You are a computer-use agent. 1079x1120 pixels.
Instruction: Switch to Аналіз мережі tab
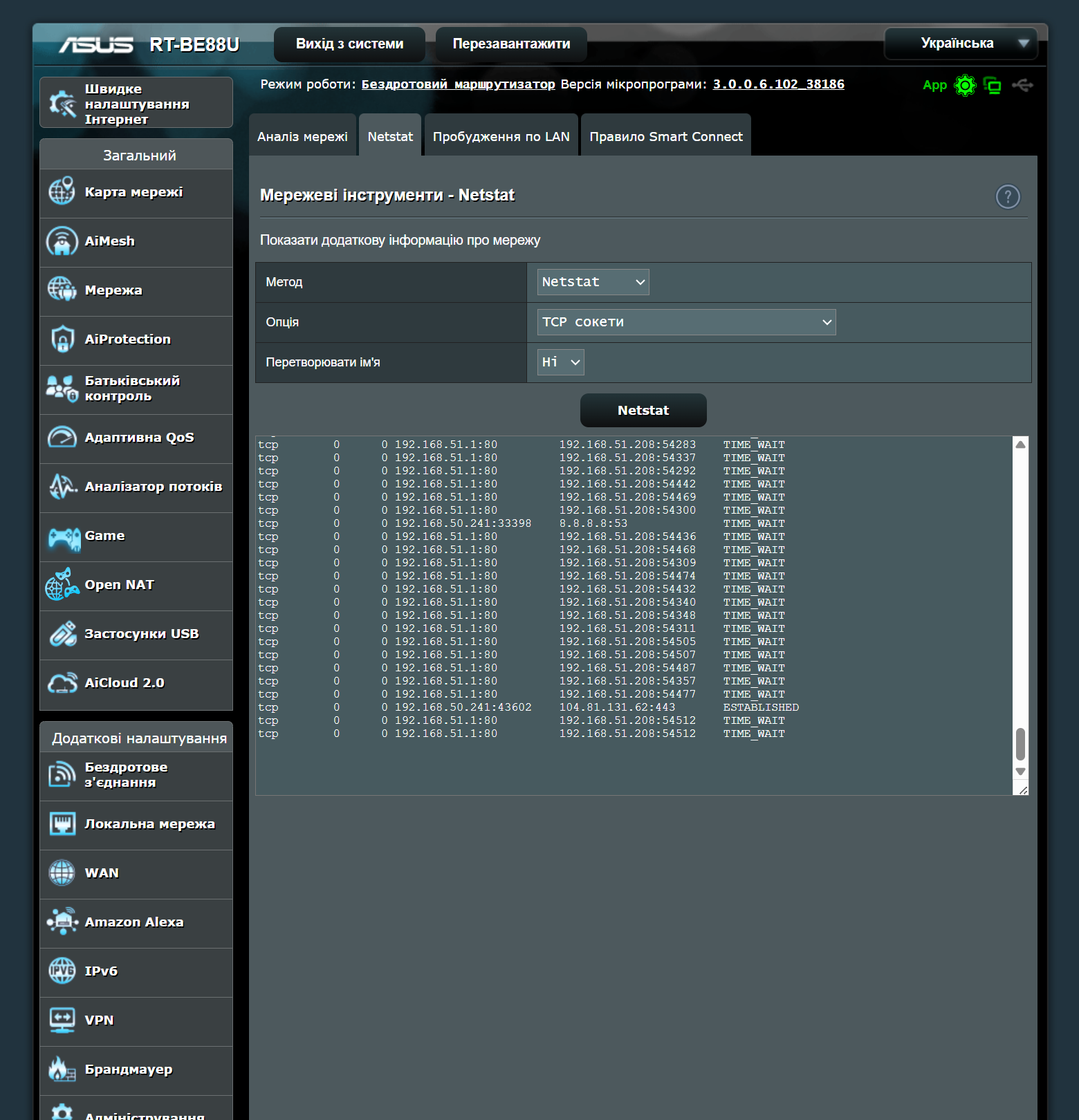point(302,136)
